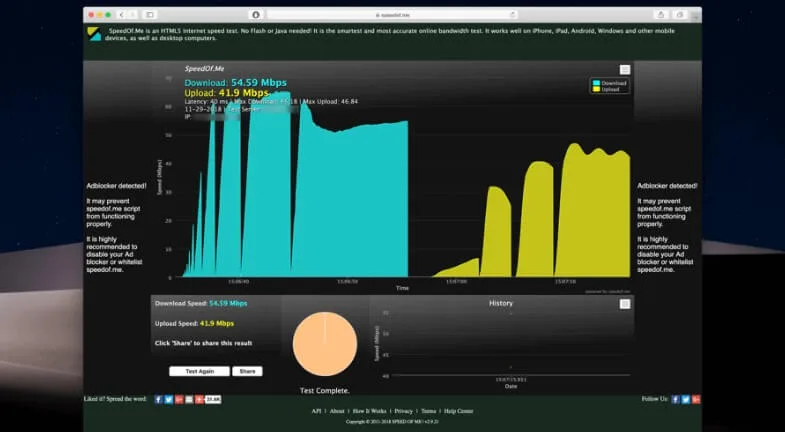Open the Privacy footer link
Viewport: 785px width, 432px height.
tap(404, 411)
